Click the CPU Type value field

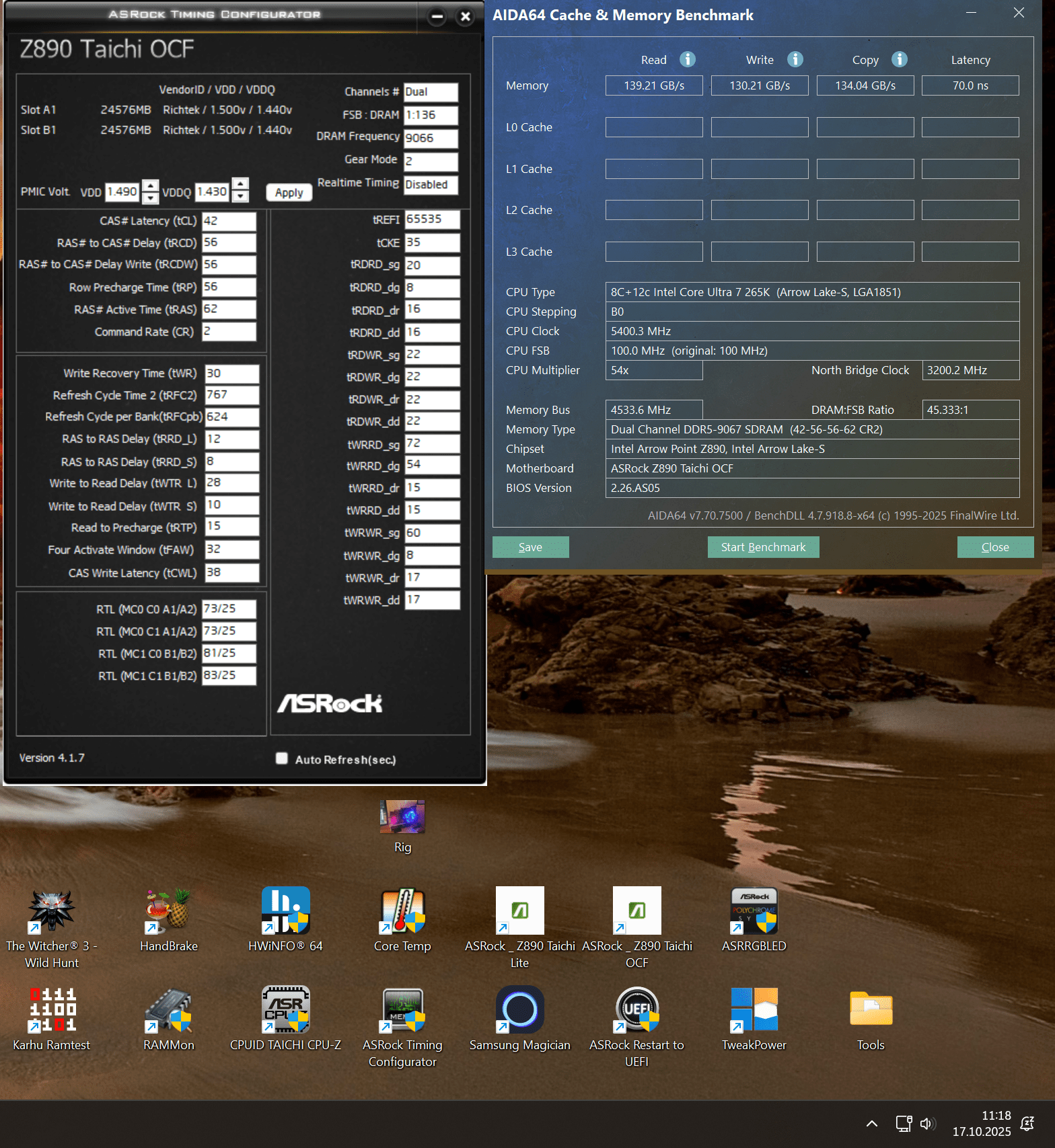click(x=812, y=292)
